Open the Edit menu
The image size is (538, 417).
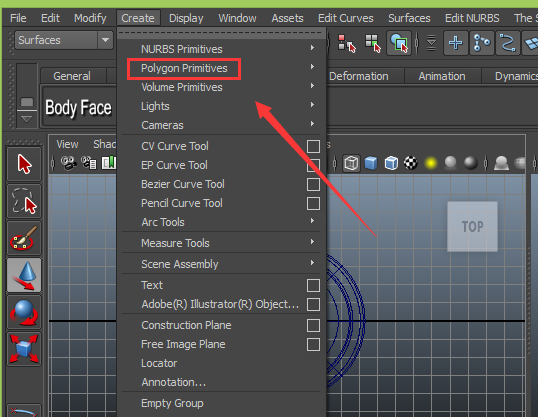point(50,18)
